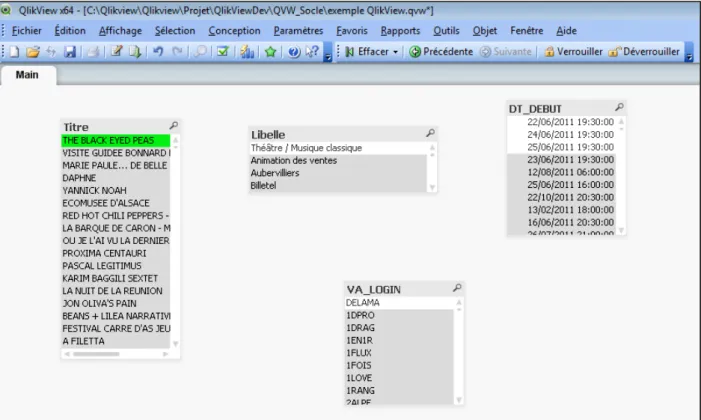This screenshot has height=420, width=701.
Task: Create a new document with toolbar icon
Action: (14, 52)
